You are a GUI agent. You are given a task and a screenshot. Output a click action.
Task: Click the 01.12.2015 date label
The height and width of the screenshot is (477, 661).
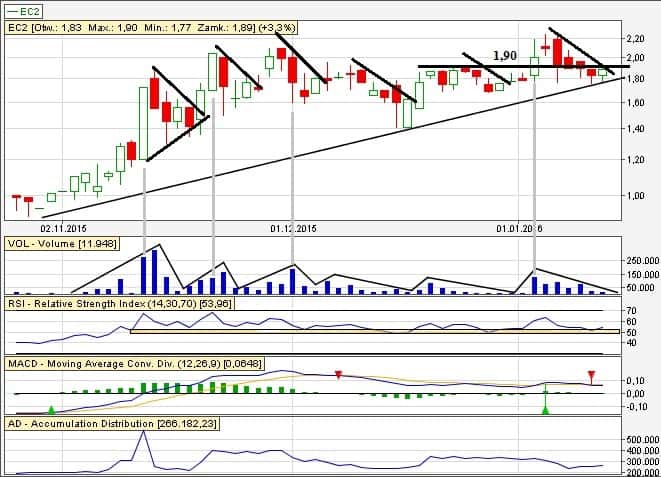(x=292, y=228)
